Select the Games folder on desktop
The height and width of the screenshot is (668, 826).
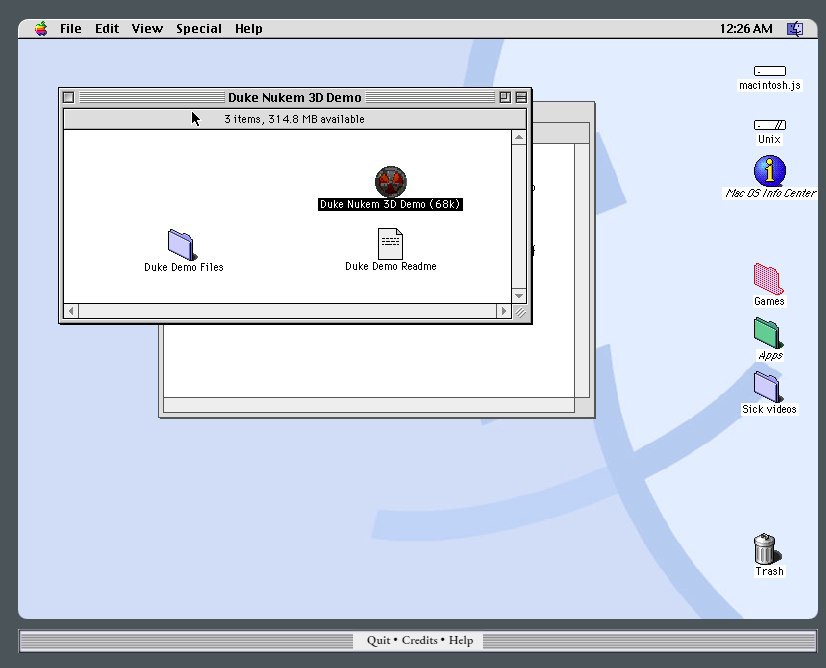pos(769,278)
